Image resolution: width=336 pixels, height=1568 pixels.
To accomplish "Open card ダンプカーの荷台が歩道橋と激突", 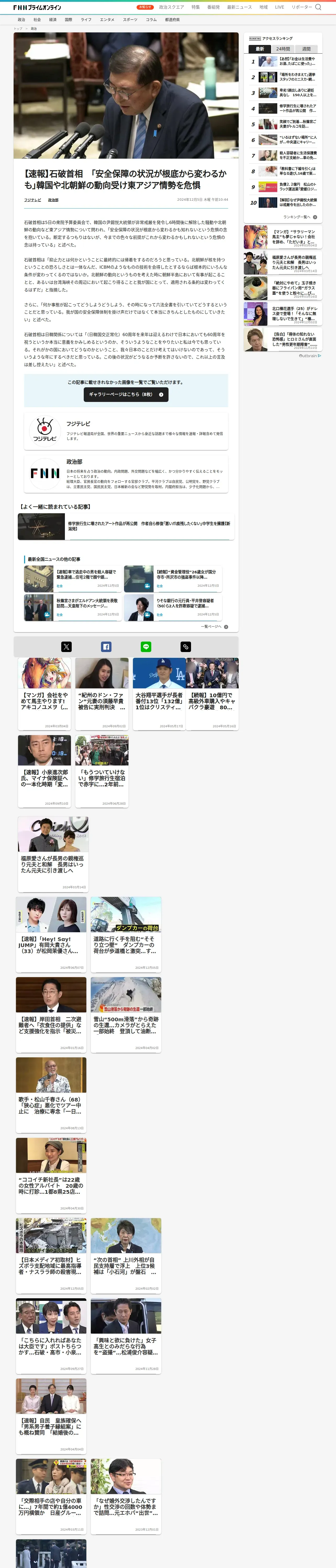I will click(x=126, y=934).
